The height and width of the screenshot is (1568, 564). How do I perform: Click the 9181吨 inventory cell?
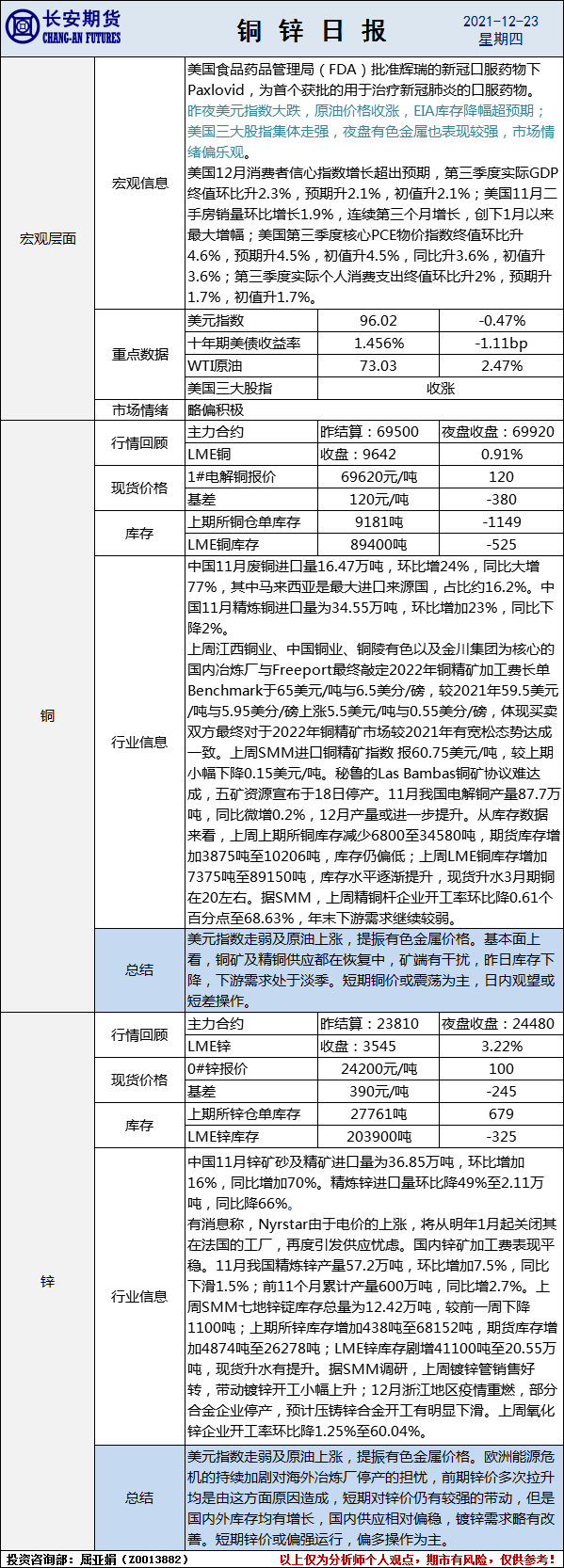(x=379, y=521)
